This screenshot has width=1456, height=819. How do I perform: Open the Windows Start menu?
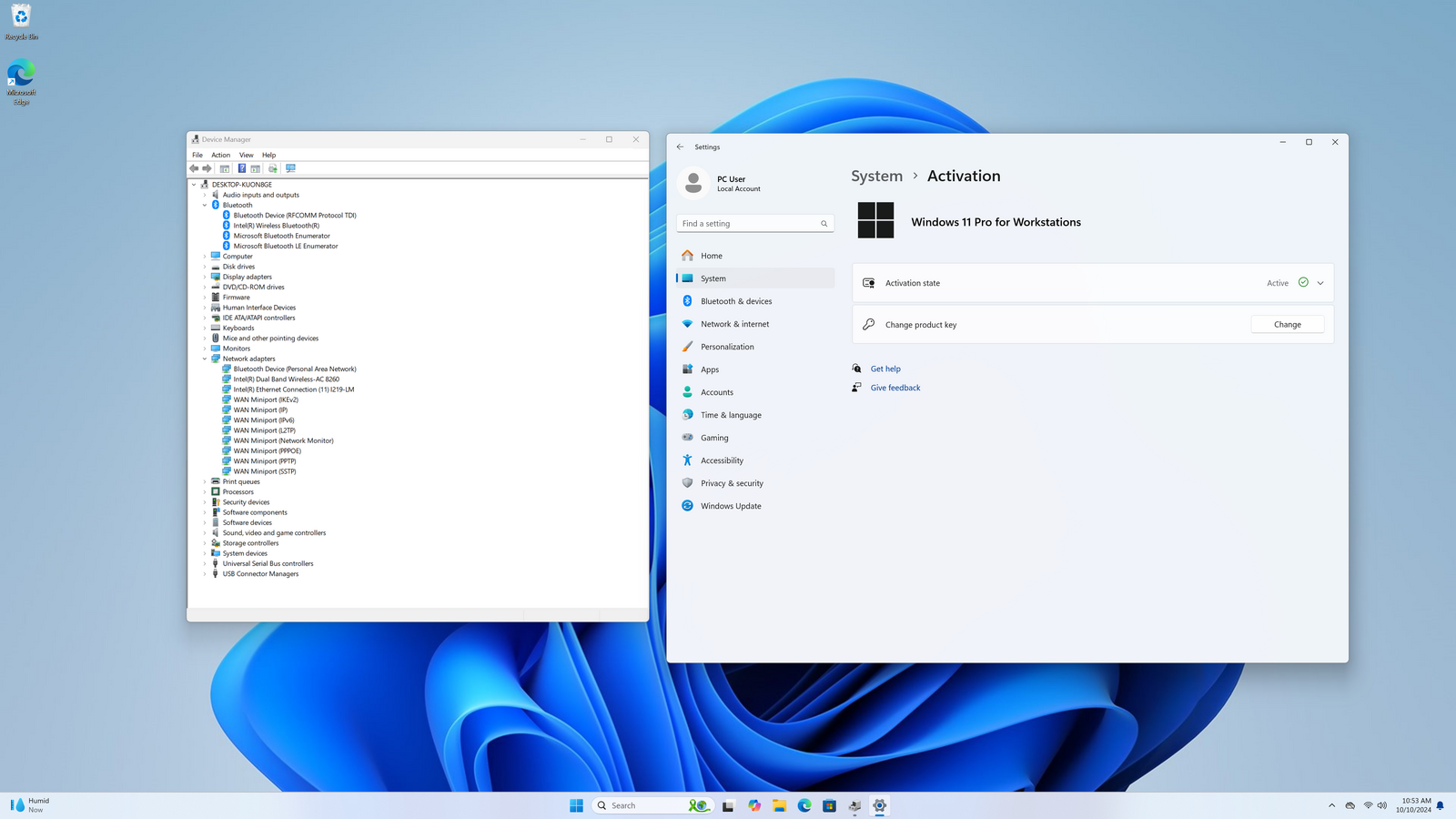tap(576, 805)
